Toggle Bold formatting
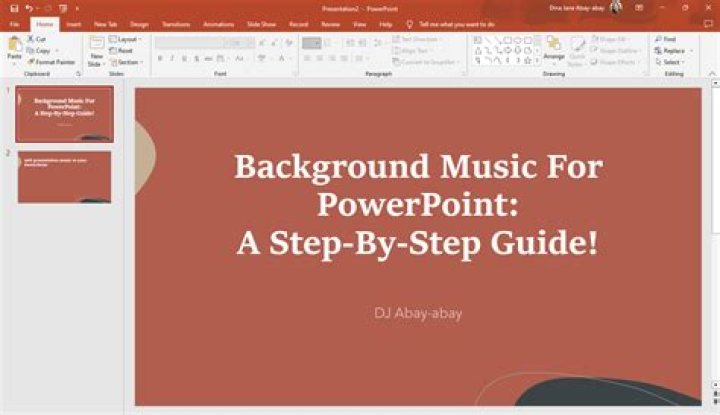The width and height of the screenshot is (720, 415). point(160,58)
